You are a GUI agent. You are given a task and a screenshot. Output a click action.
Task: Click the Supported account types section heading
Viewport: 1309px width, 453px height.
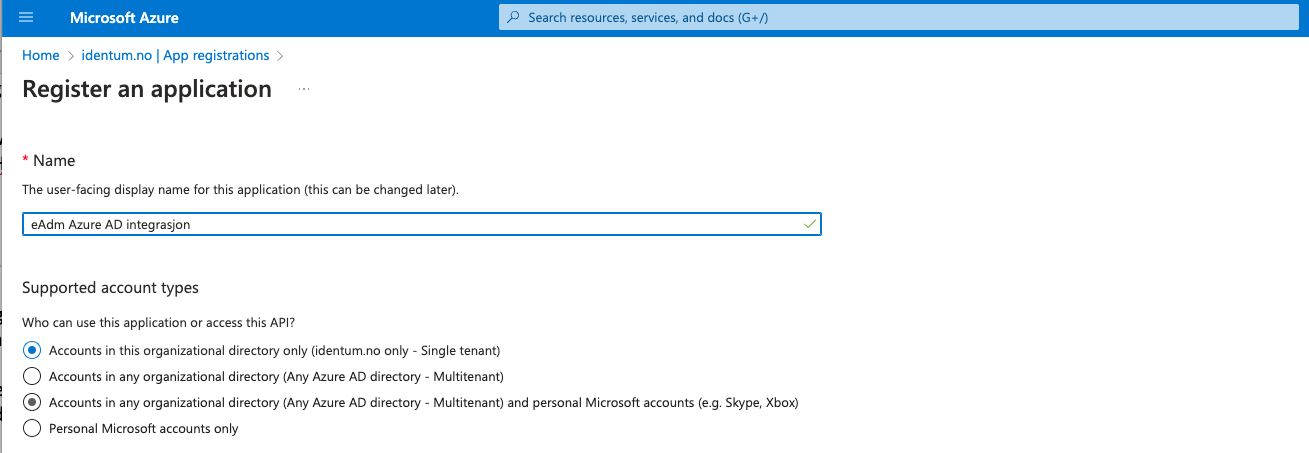110,288
